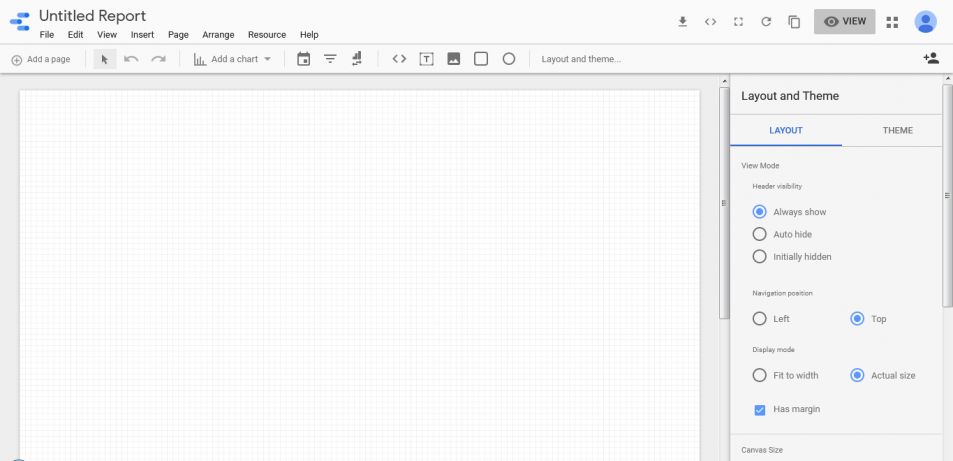953x461 pixels.
Task: Click the Layout panel scrollbar
Action: click(947, 195)
